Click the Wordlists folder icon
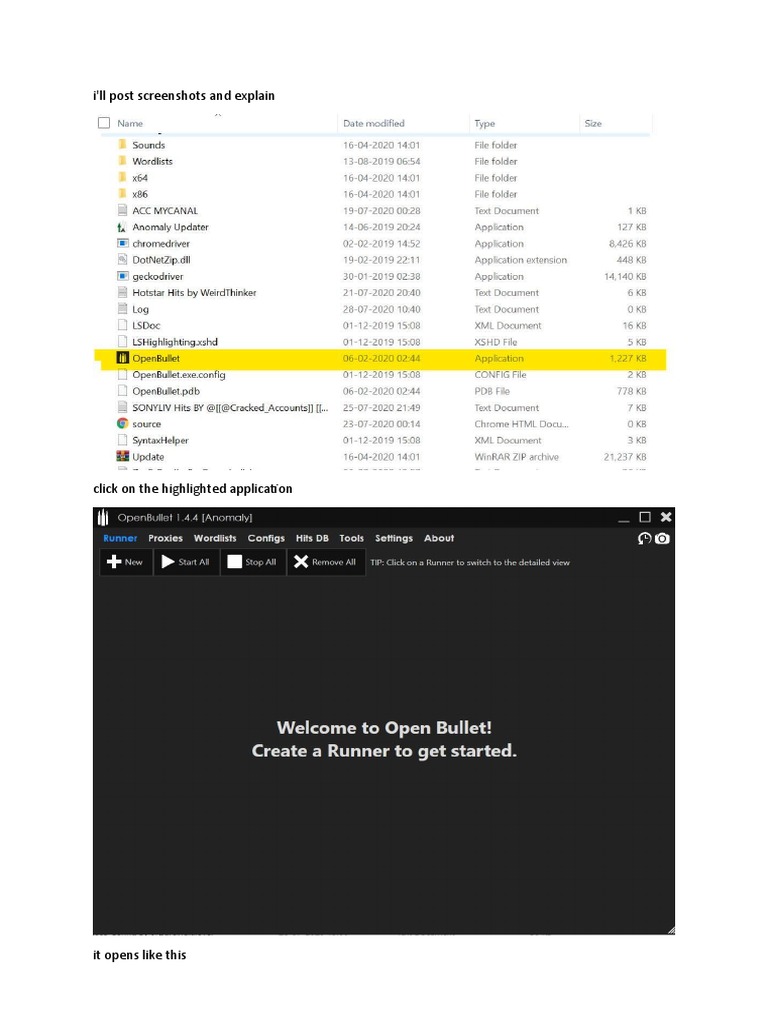The height and width of the screenshot is (1024, 768). pyautogui.click(x=122, y=161)
